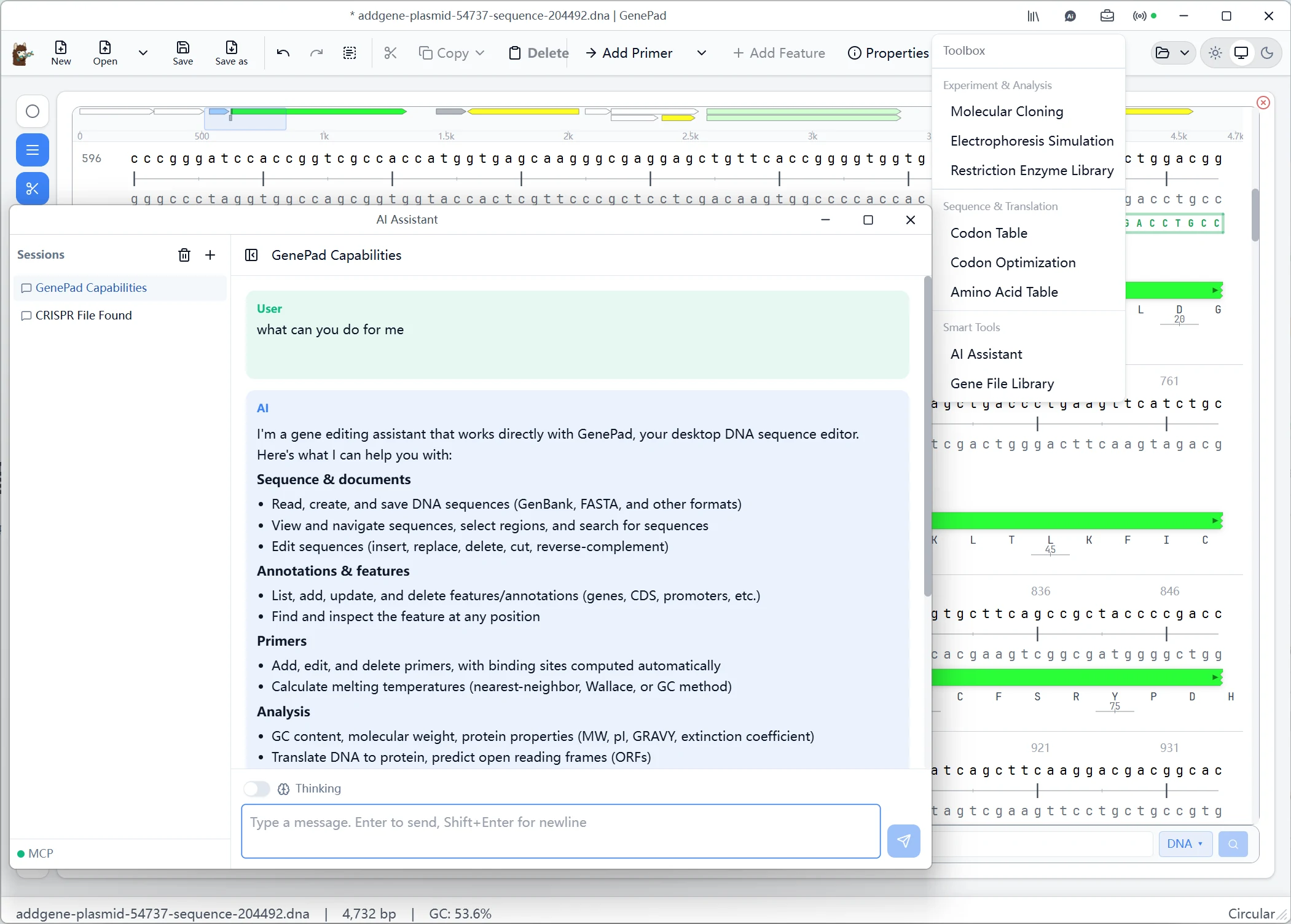Select the enzyme scissors sidebar button
Image resolution: width=1291 pixels, height=924 pixels.
[33, 189]
